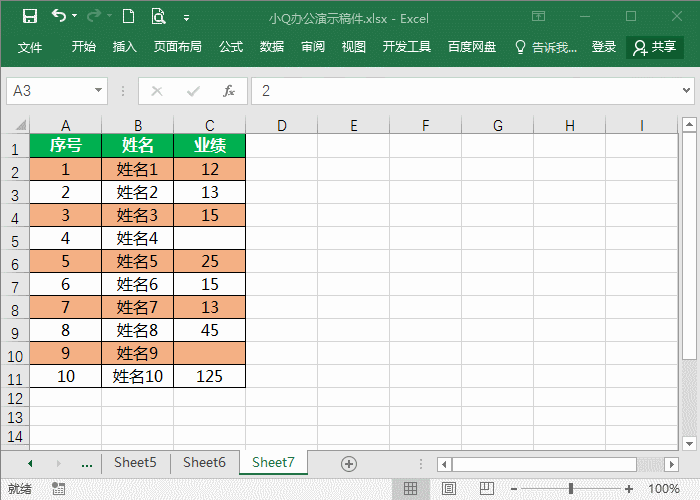Click the 序号 header cell
Image resolution: width=700 pixels, height=500 pixels.
coord(66,146)
